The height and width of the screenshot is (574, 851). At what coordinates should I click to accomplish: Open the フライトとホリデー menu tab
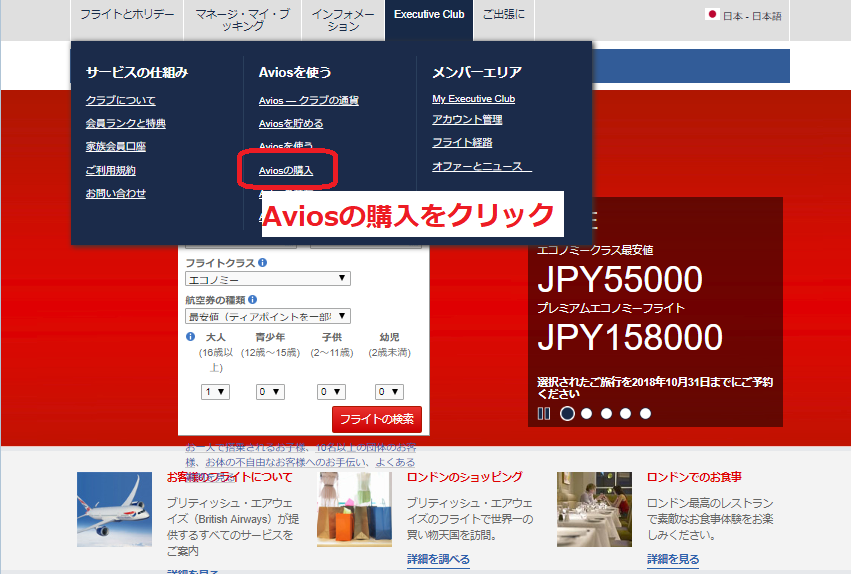[127, 15]
